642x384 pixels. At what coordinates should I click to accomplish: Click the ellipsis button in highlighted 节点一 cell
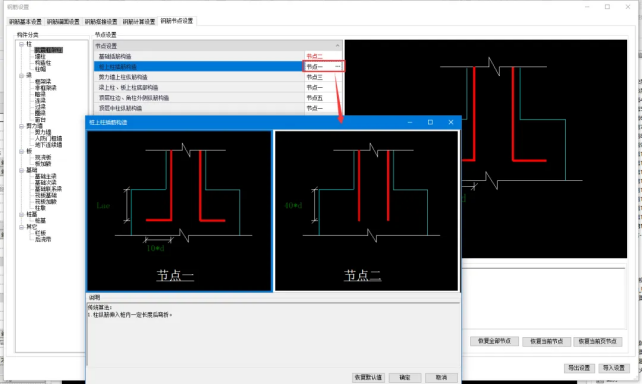[338, 66]
